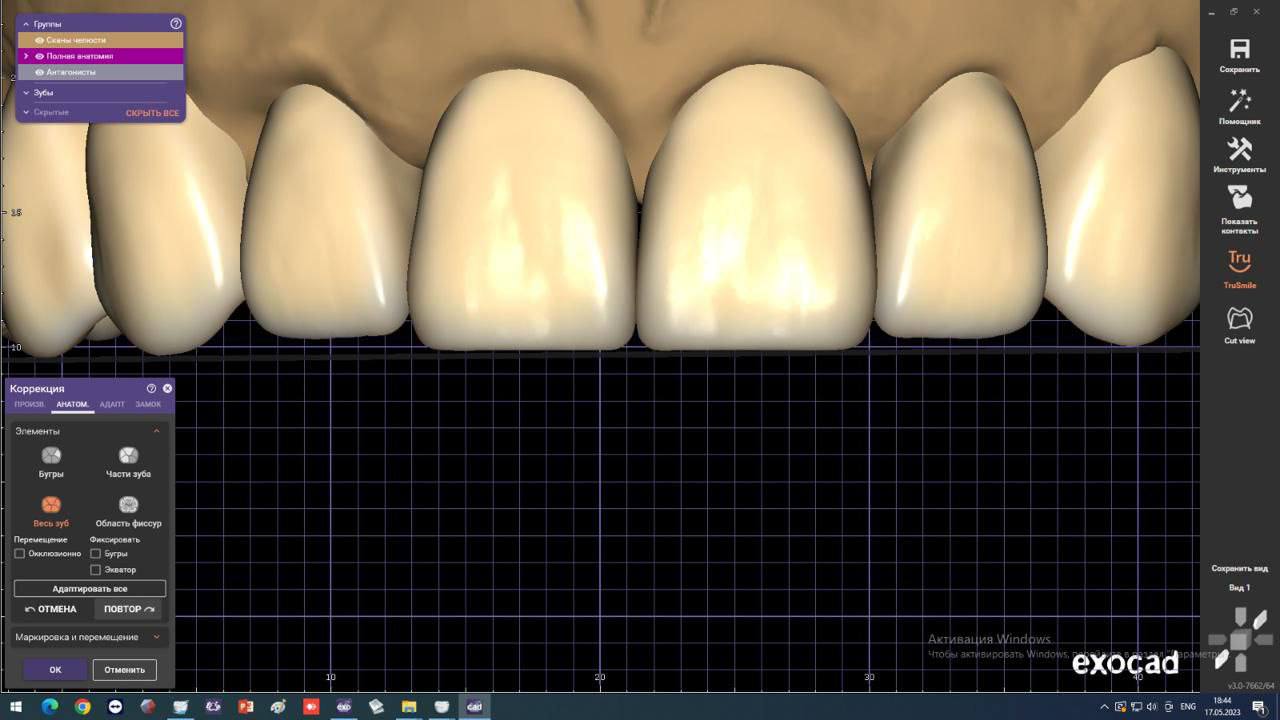Select the Cusps (Бугры) element icon

click(51, 456)
